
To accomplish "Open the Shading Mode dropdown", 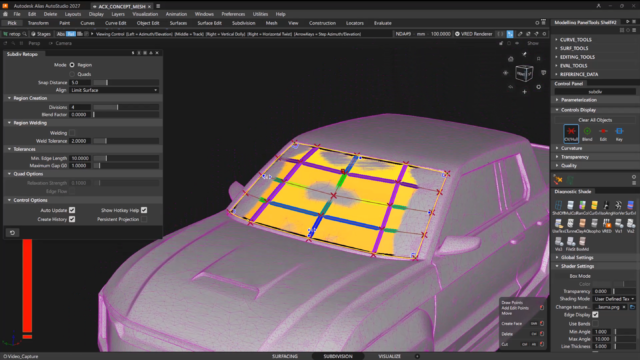I will pos(614,299).
